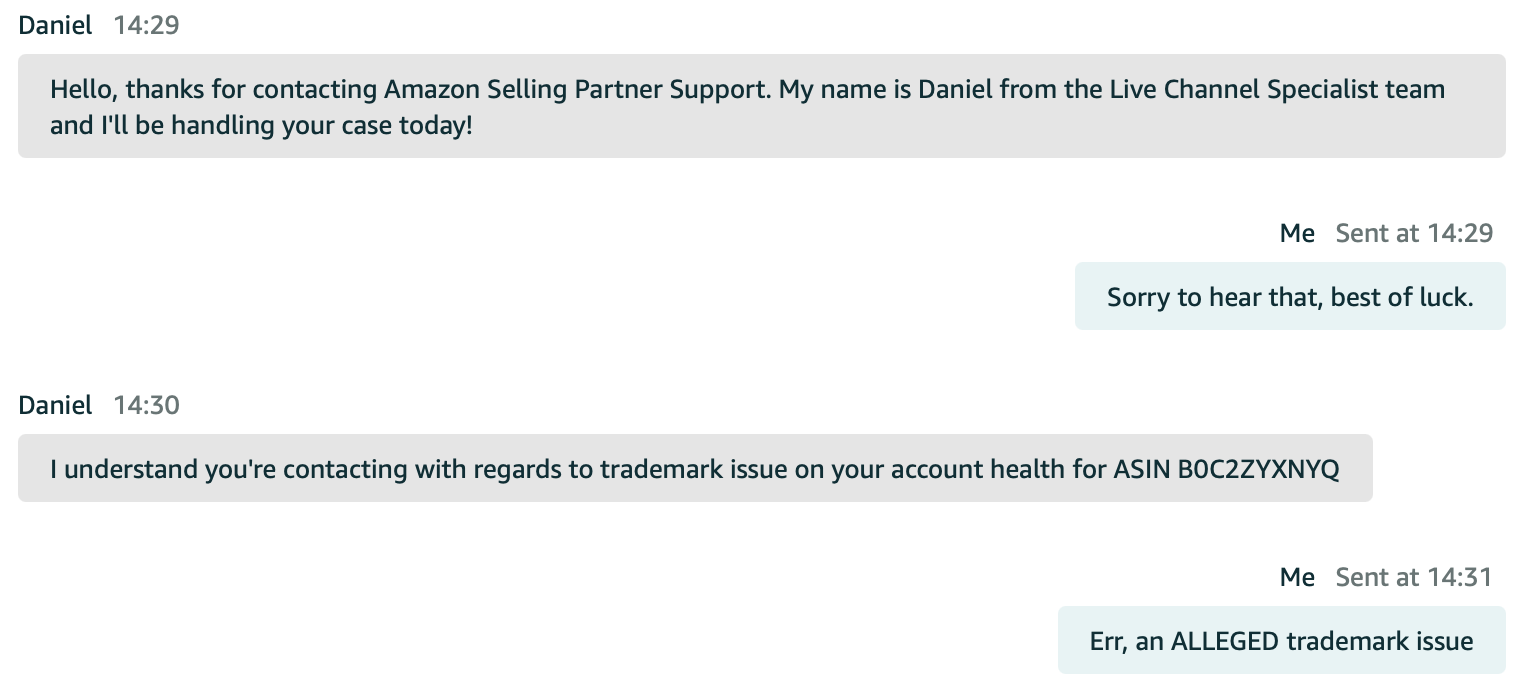Click the 14:29 timestamp beside Daniel
The image size is (1524, 688).
point(146,26)
